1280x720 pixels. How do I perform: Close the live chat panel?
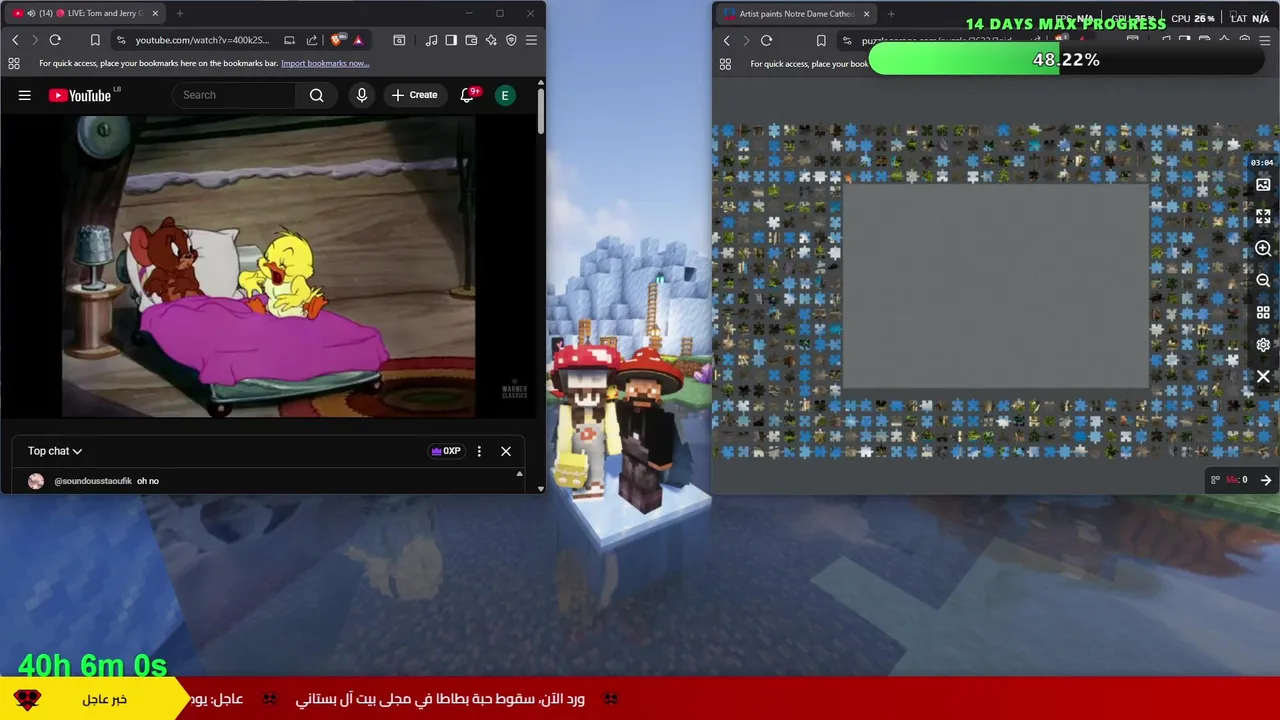pyautogui.click(x=506, y=451)
